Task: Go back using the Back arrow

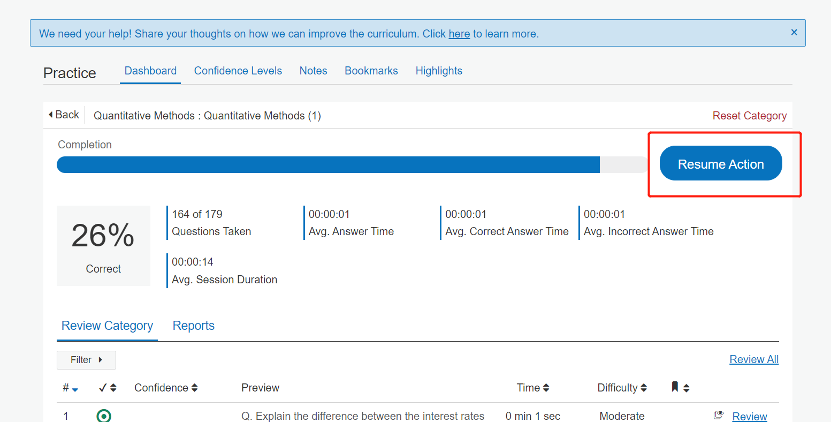Action: [x=64, y=115]
